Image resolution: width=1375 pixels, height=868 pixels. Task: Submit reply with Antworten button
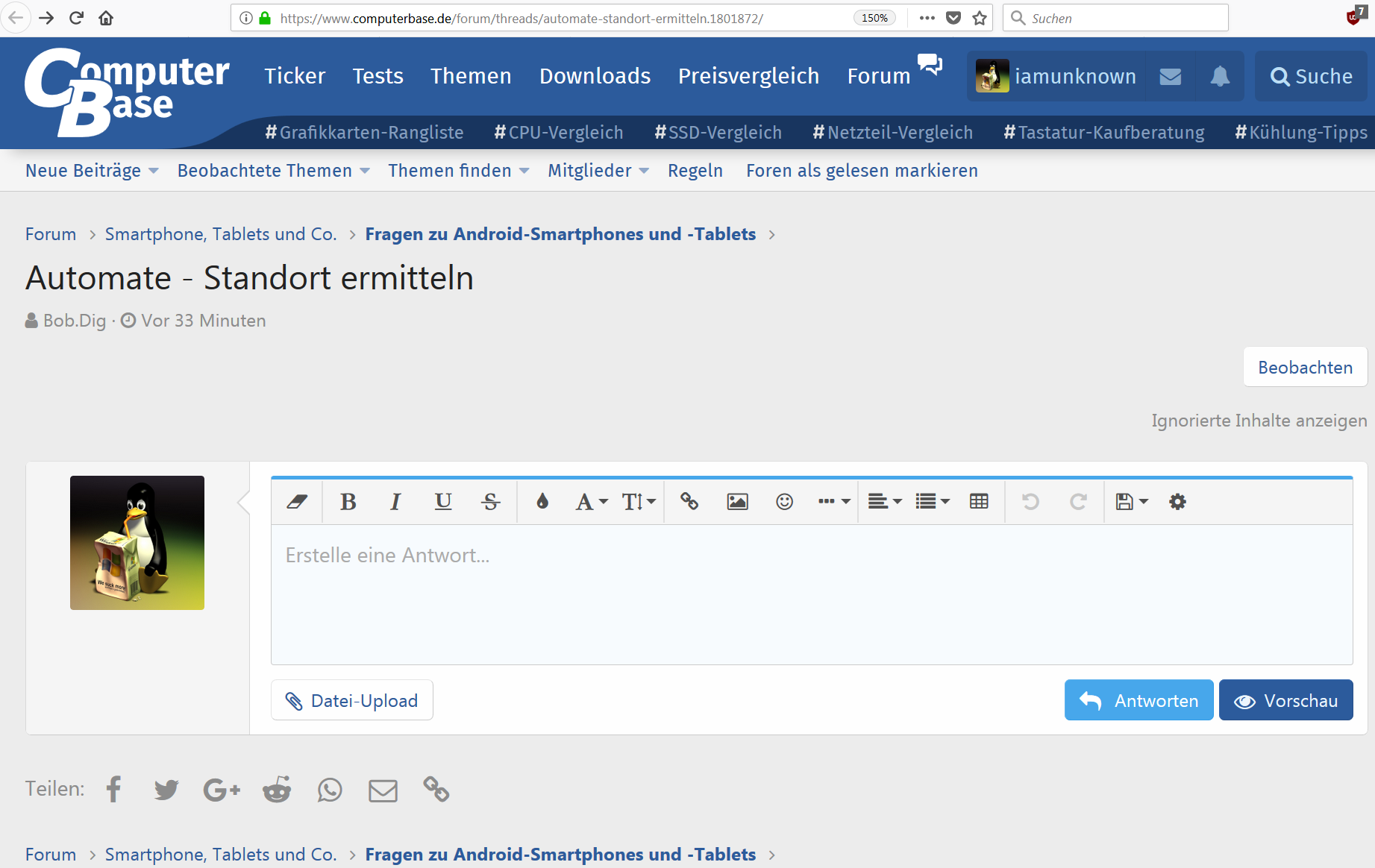(1138, 700)
